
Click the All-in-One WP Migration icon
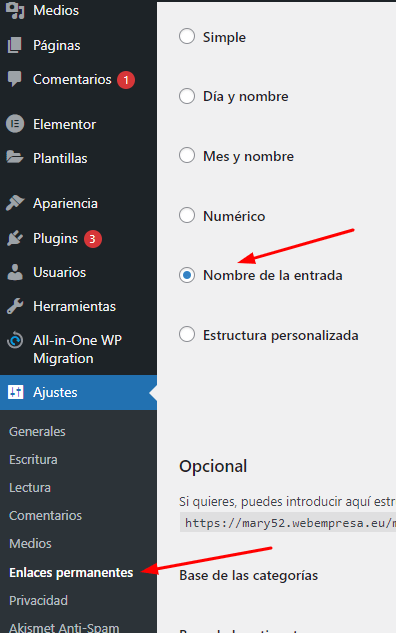pos(15,340)
